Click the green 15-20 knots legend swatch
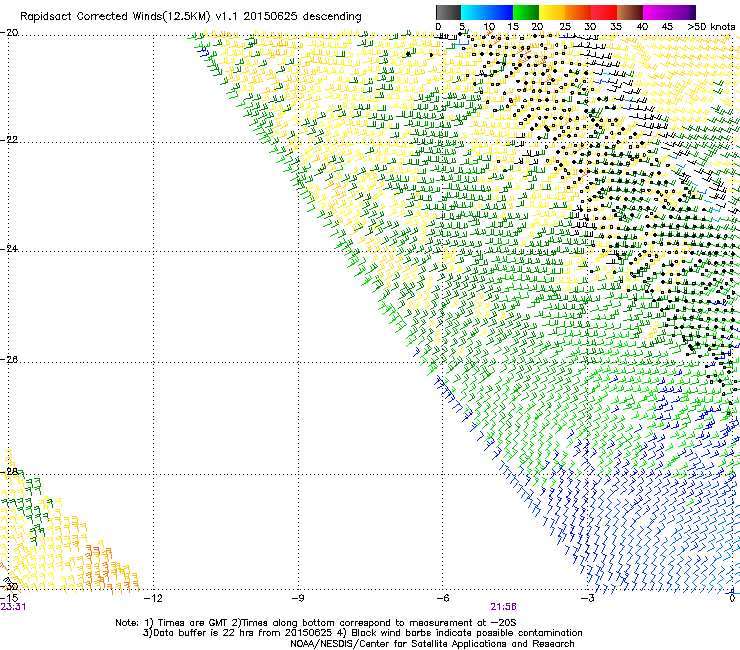 tap(526, 12)
